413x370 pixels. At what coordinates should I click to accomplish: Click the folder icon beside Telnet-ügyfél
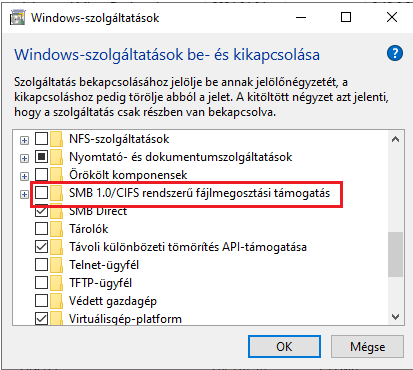57,265
